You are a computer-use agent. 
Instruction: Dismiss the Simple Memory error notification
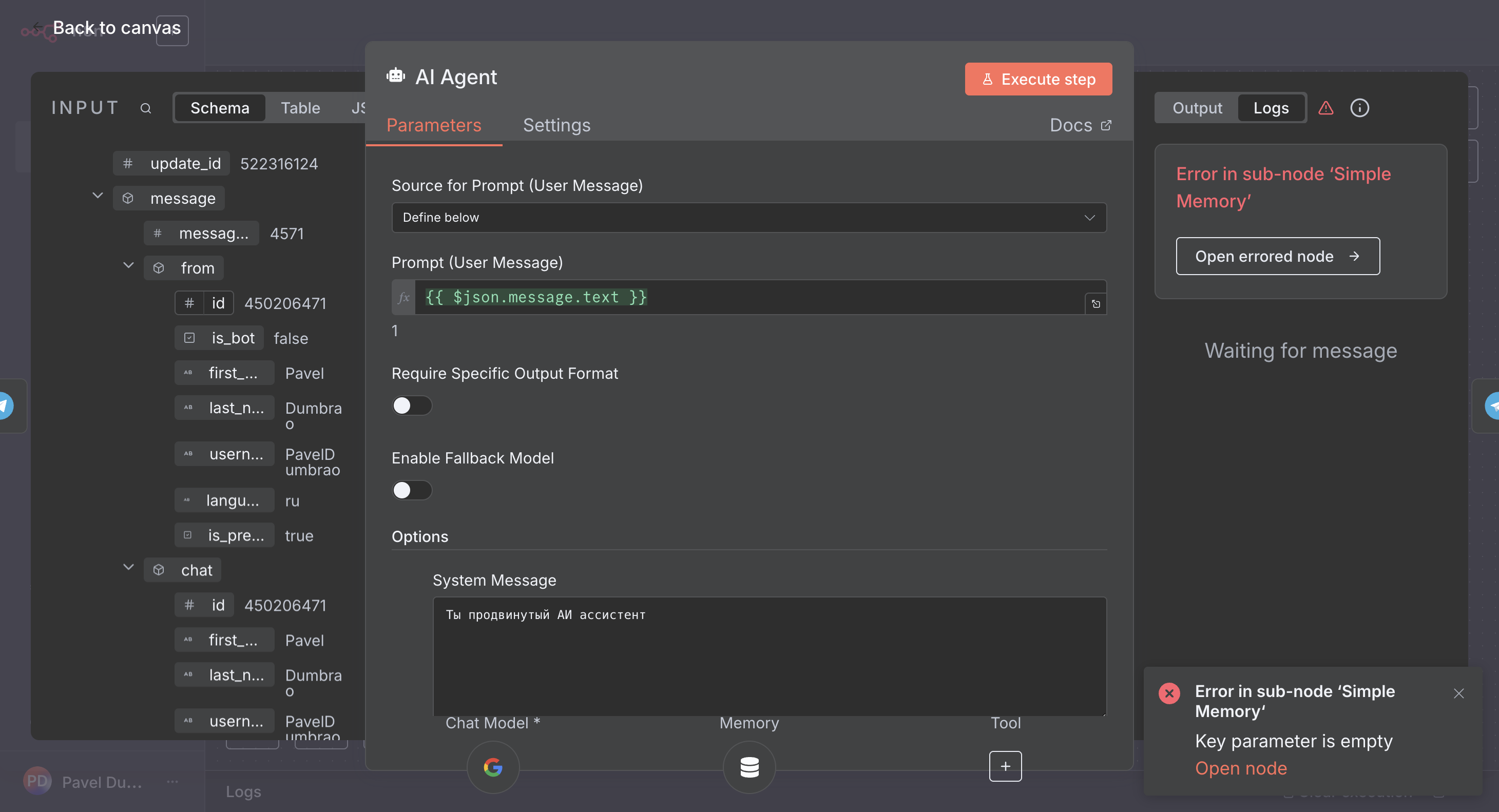click(x=1458, y=693)
